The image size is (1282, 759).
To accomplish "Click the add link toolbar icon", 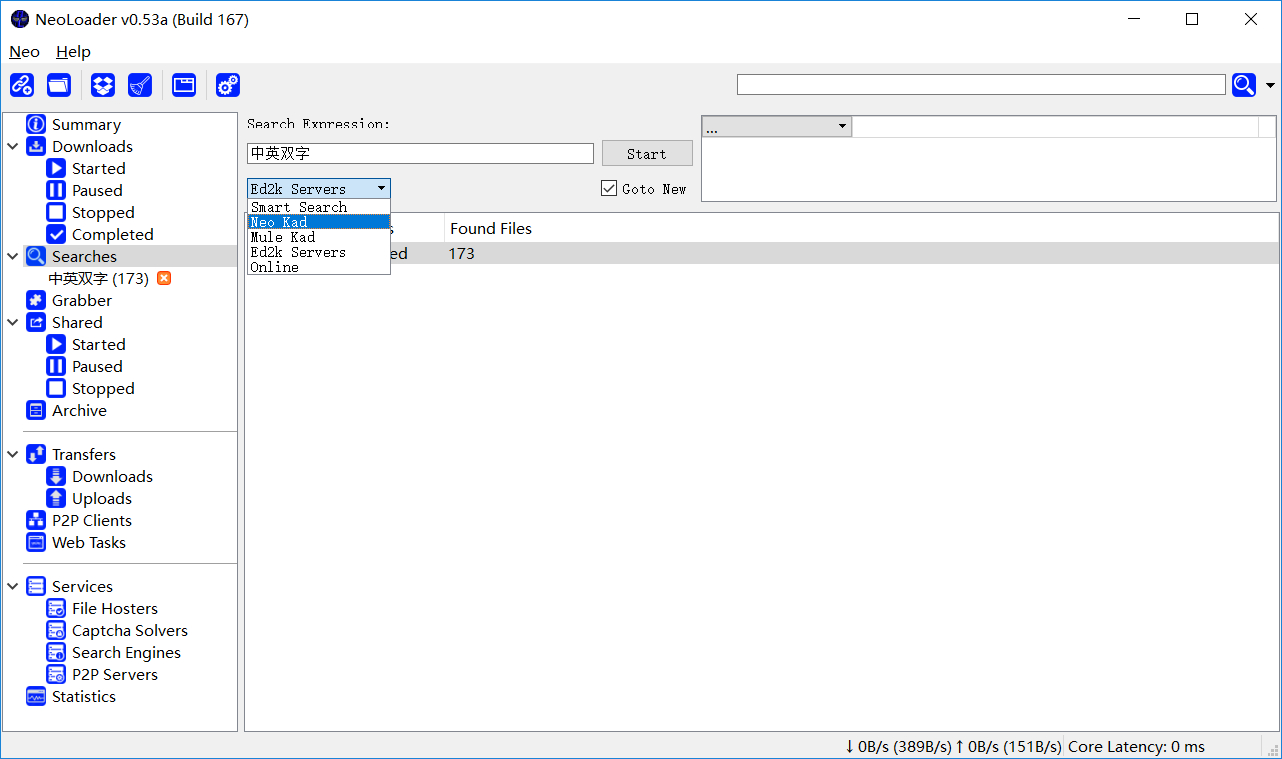I will (22, 85).
